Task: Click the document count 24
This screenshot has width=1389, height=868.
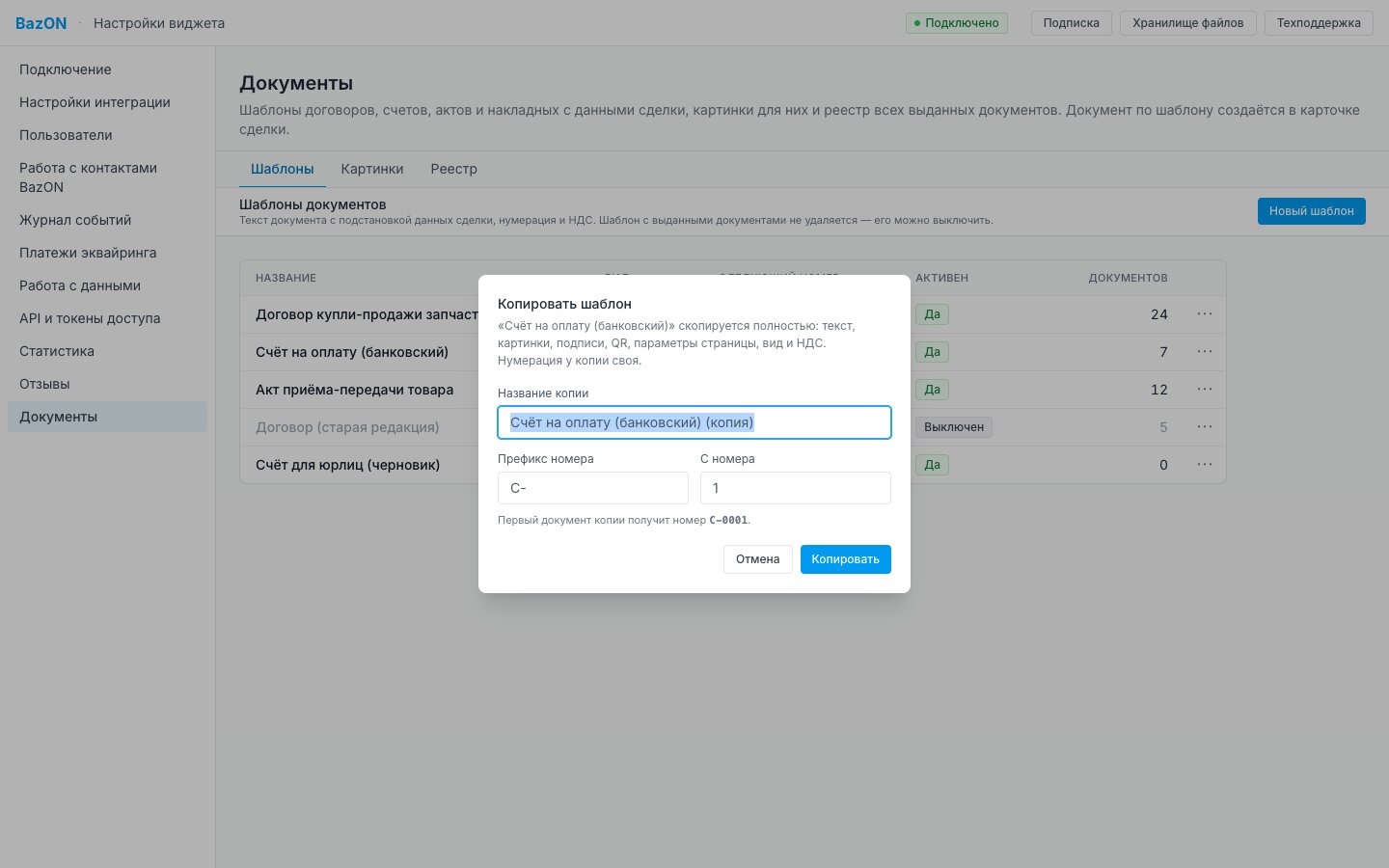Action: tap(1159, 314)
